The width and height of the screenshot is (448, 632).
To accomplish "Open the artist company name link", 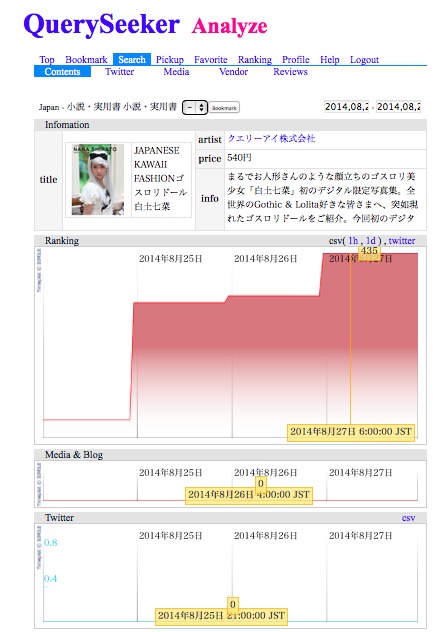I will coord(271,139).
